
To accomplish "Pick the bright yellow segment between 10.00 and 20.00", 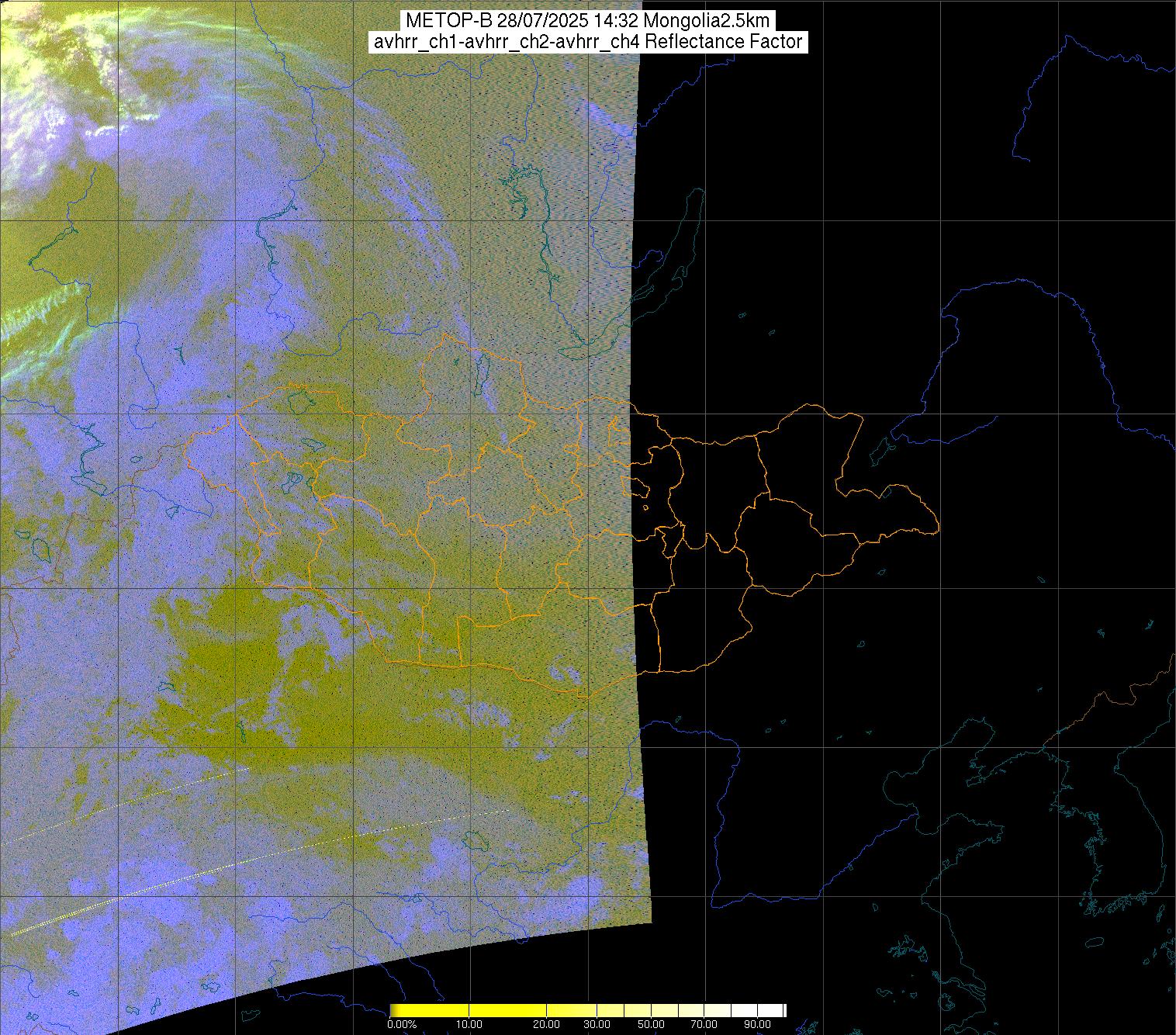I will click(x=508, y=1010).
